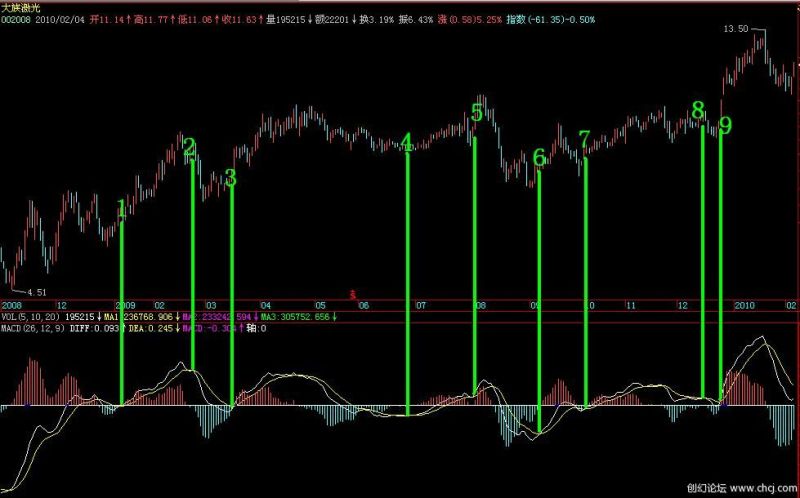Viewport: 800px width, 498px height.
Task: Select the green marker number 2
Action: 189,147
